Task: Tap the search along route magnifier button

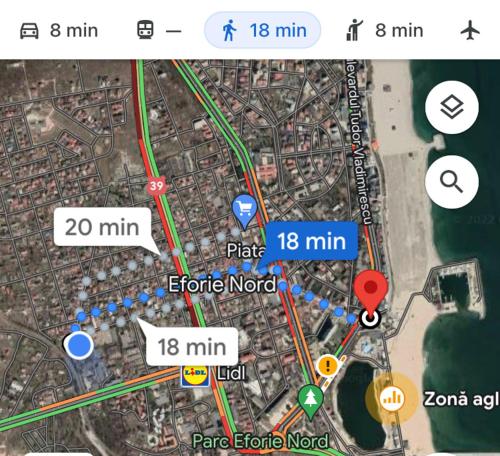Action: tap(452, 182)
